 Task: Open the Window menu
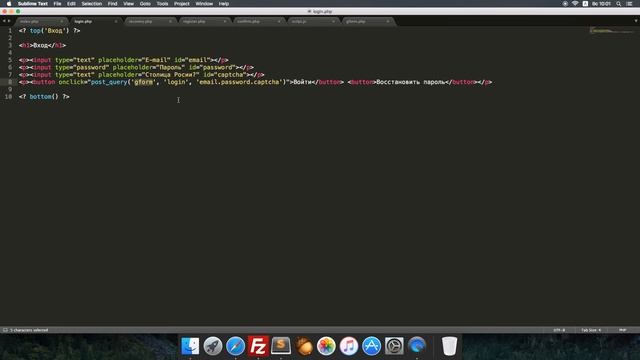[204, 4]
